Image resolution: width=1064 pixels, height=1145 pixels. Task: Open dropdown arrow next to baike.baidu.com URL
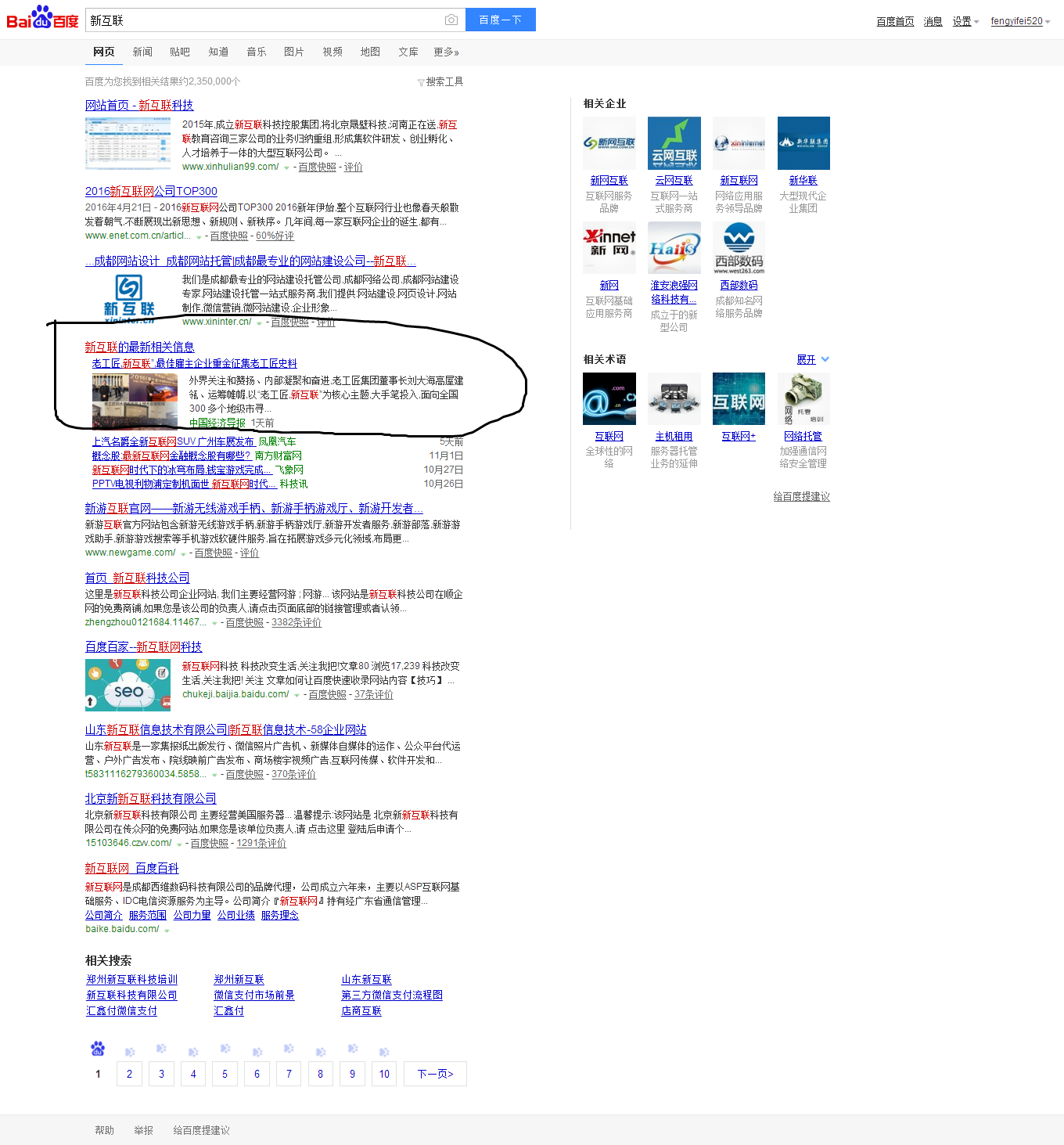point(167,931)
